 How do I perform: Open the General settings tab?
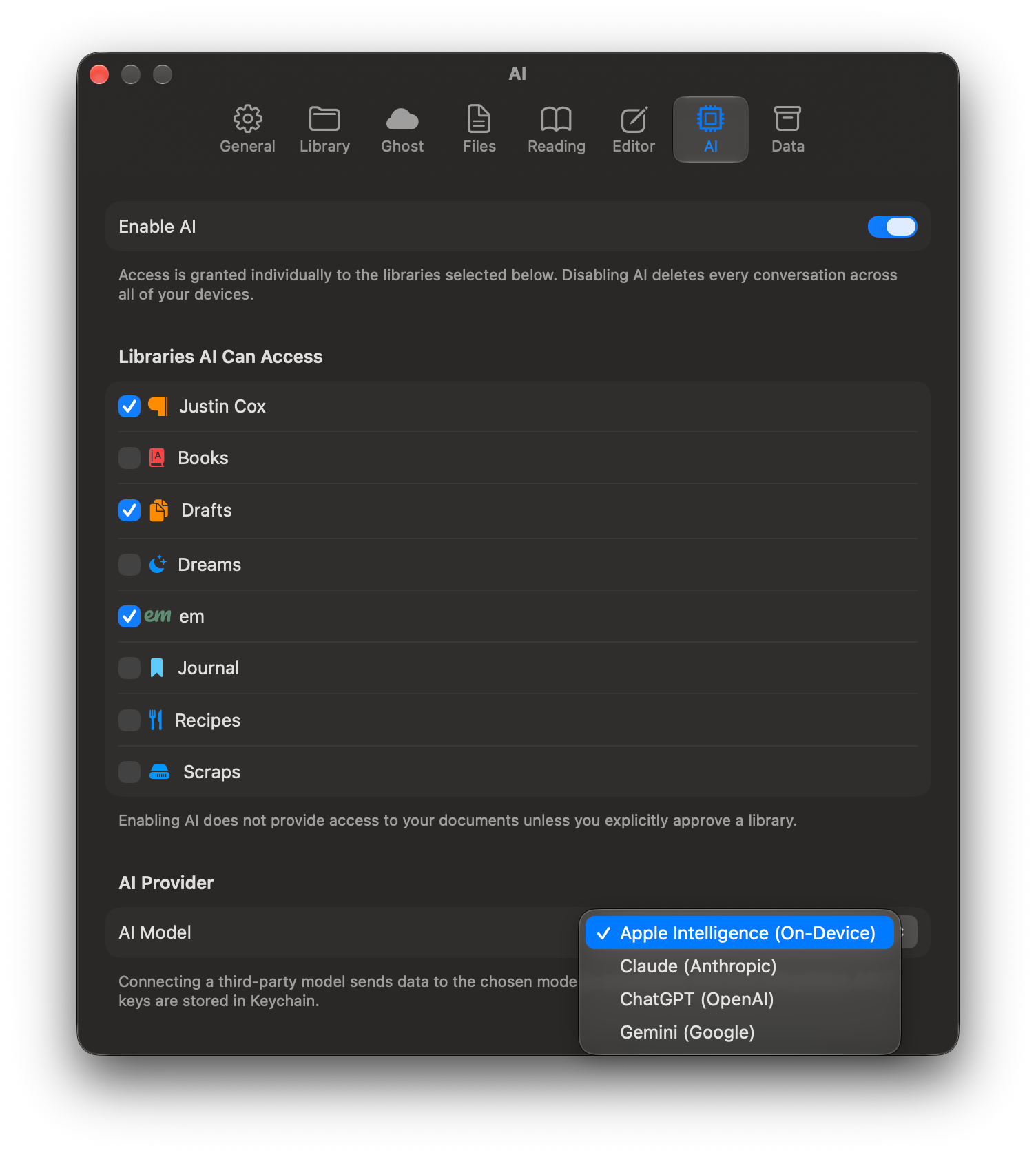point(247,129)
